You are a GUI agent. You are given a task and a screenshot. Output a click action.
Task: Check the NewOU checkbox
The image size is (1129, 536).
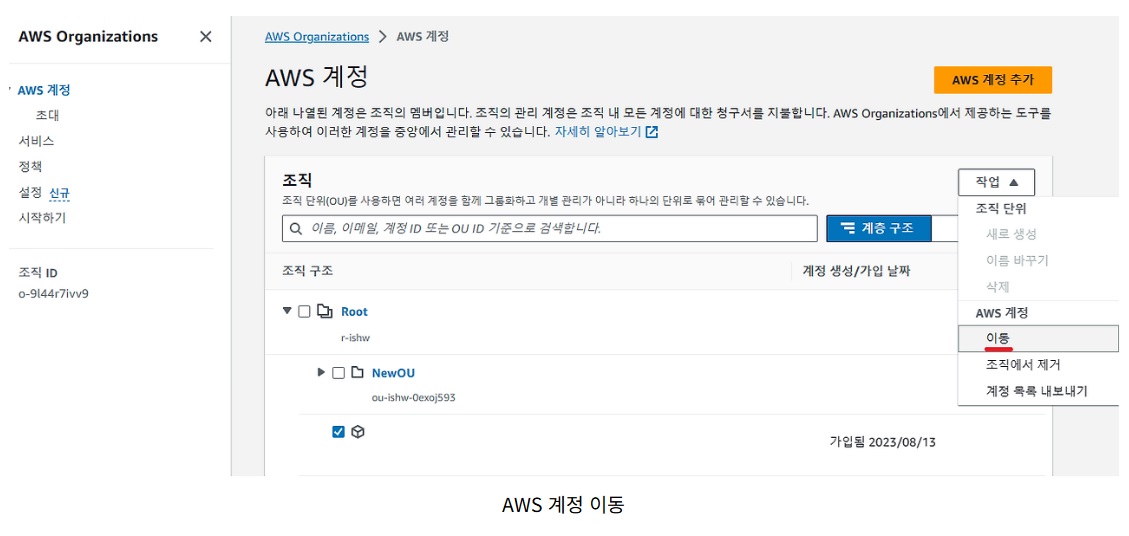coord(338,372)
